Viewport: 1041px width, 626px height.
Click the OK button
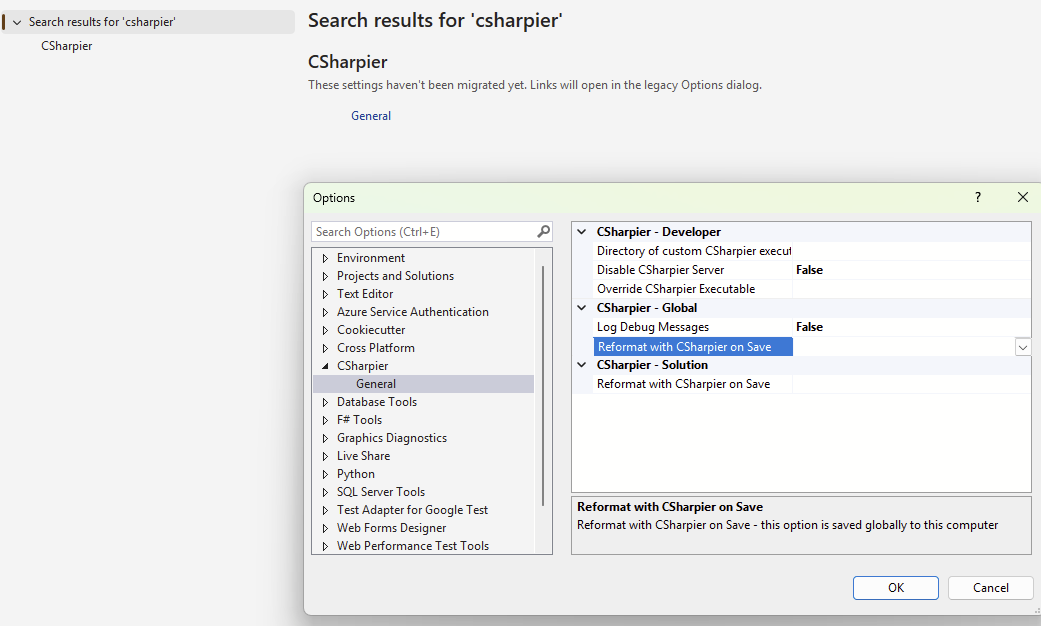[x=895, y=588]
